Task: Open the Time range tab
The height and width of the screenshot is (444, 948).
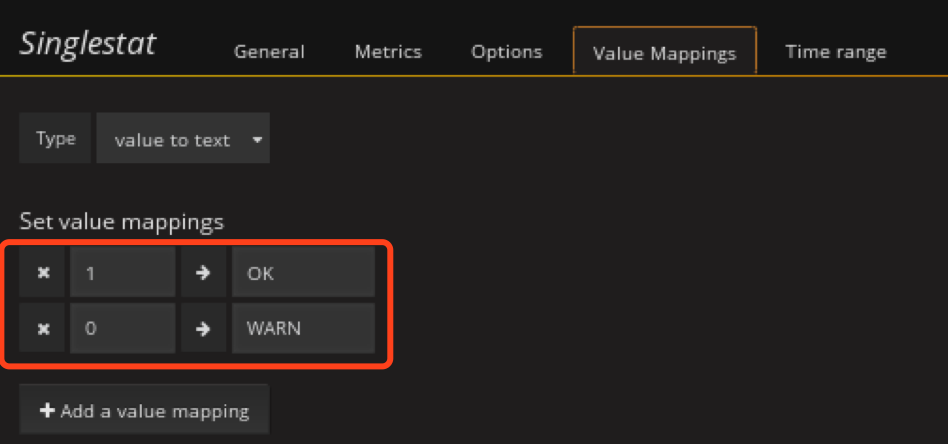Action: [835, 52]
